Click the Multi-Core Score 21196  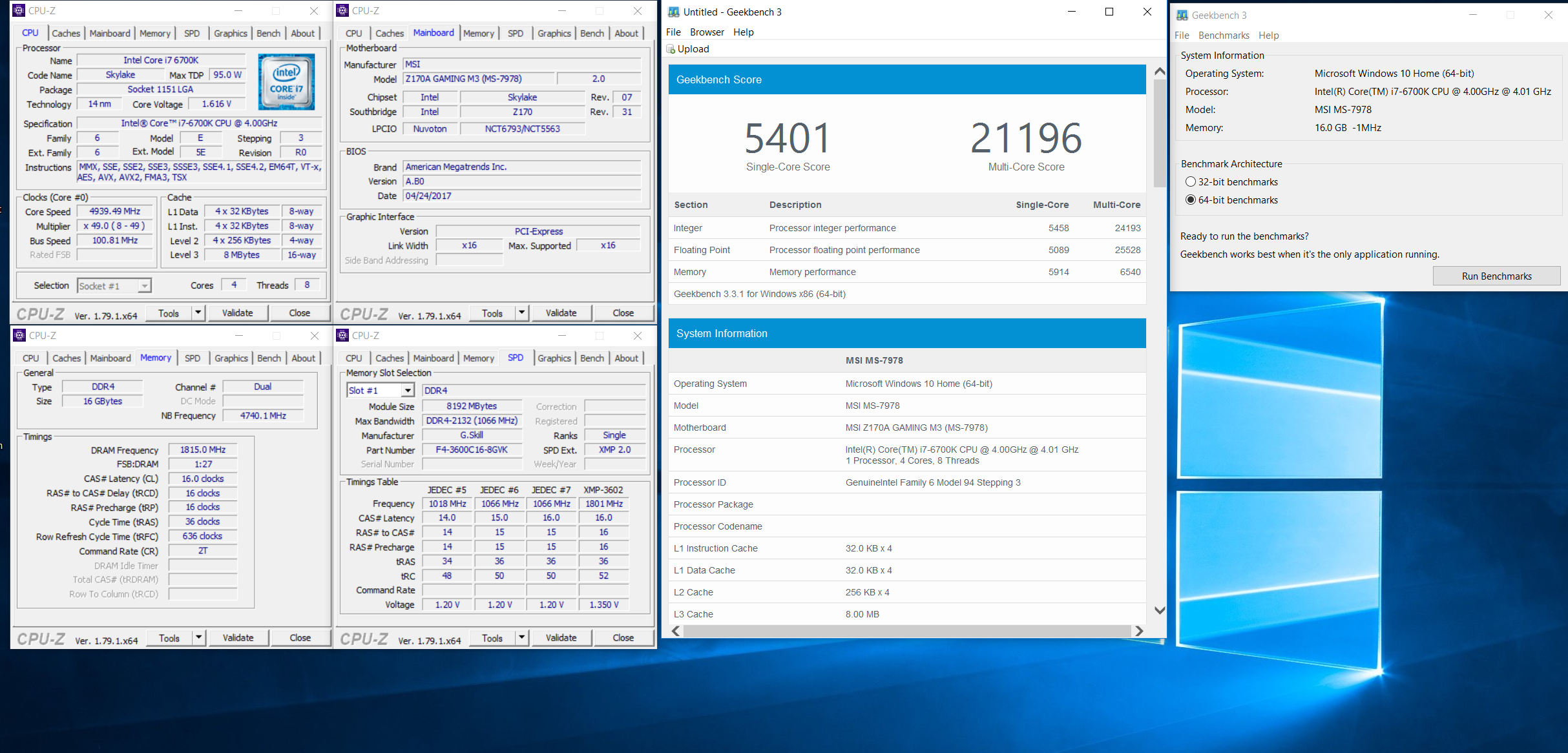click(x=1026, y=138)
